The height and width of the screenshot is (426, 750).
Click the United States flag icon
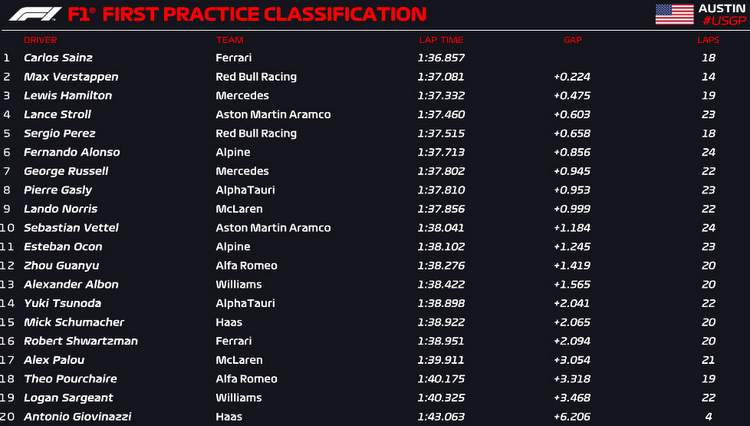click(x=674, y=14)
